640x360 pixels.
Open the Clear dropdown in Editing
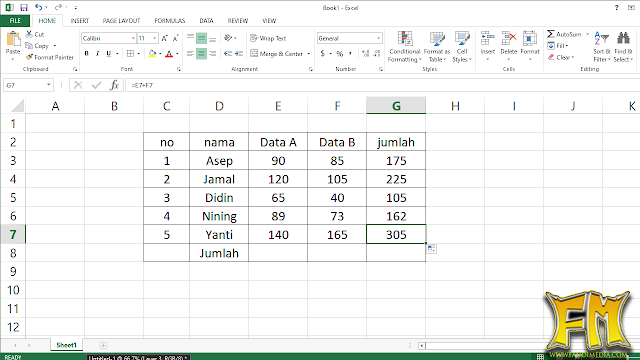pyautogui.click(x=561, y=57)
